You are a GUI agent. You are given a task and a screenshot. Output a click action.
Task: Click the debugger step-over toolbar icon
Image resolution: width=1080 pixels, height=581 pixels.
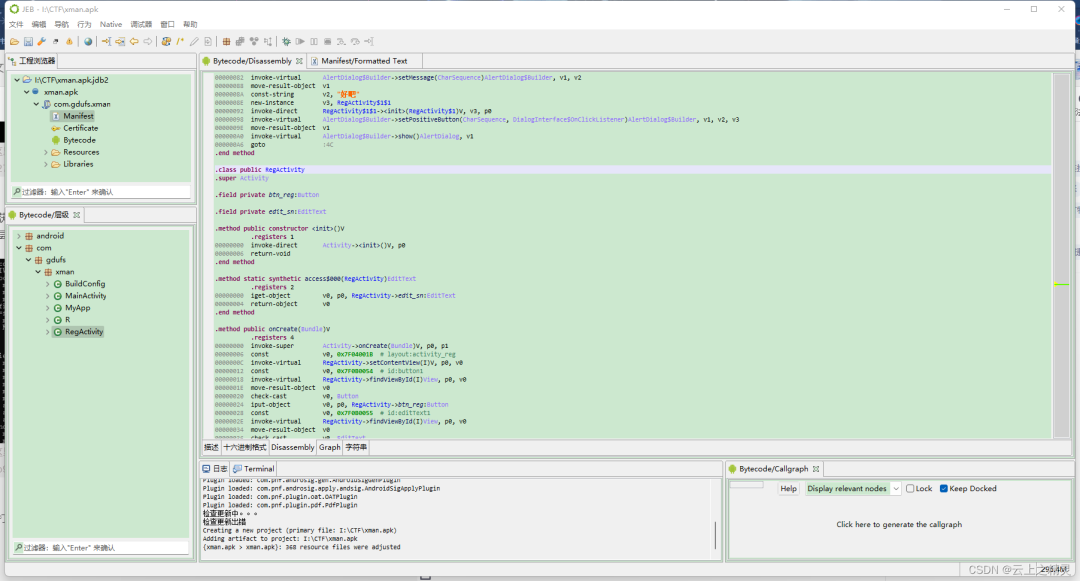tap(355, 41)
